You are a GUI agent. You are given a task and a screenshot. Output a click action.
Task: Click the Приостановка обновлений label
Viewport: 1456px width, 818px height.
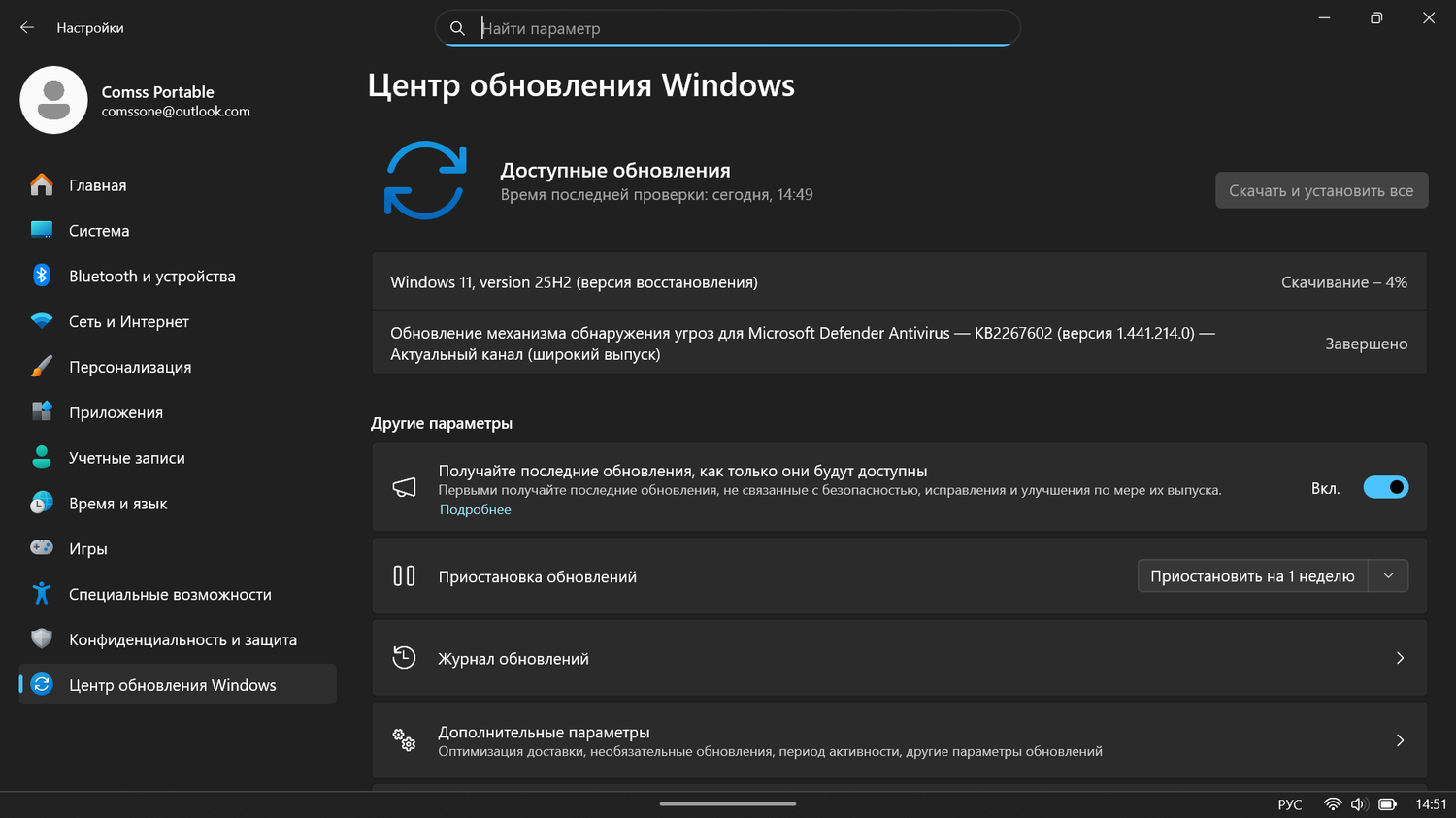point(538,576)
